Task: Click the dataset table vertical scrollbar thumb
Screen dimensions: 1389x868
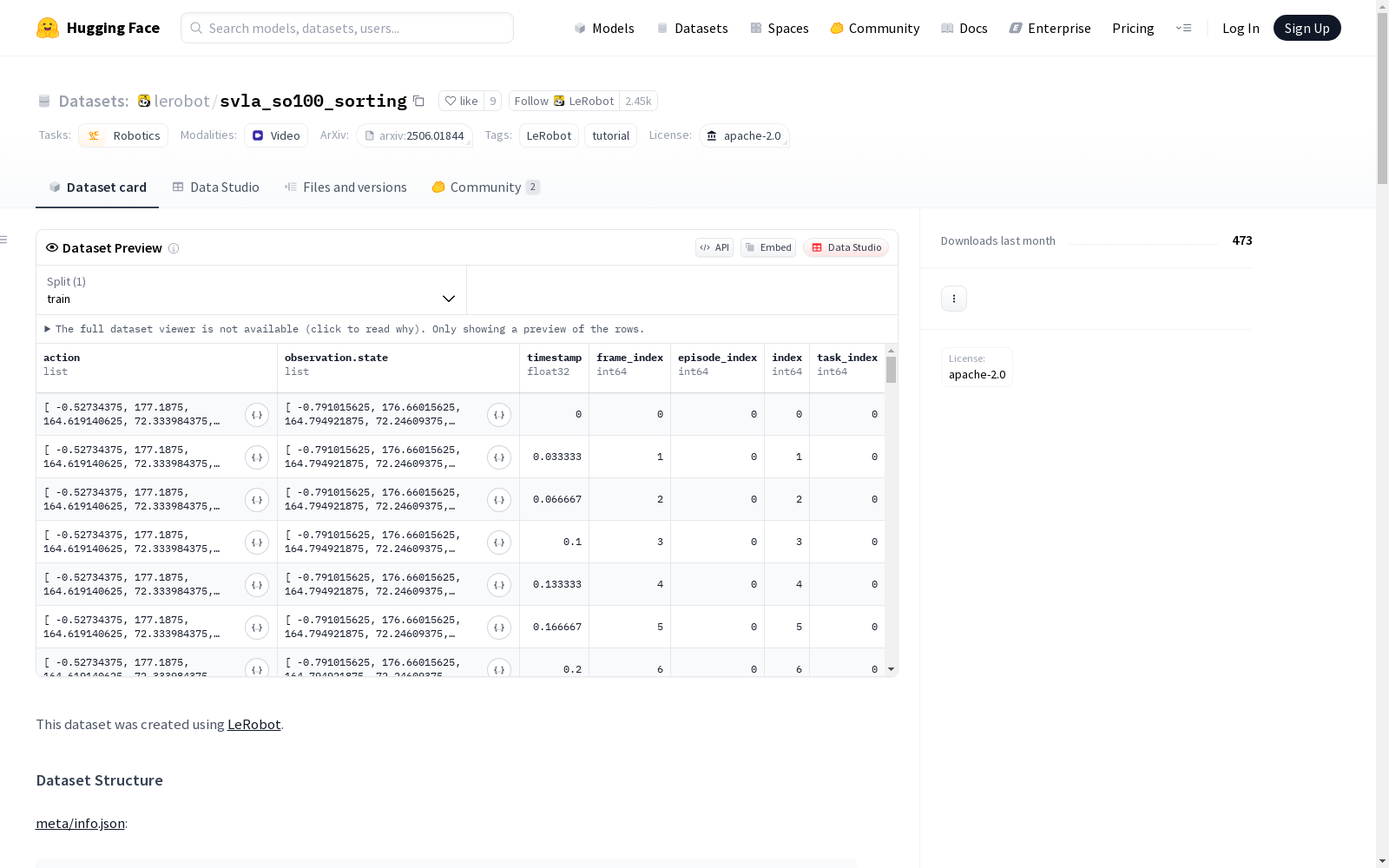Action: click(x=891, y=369)
